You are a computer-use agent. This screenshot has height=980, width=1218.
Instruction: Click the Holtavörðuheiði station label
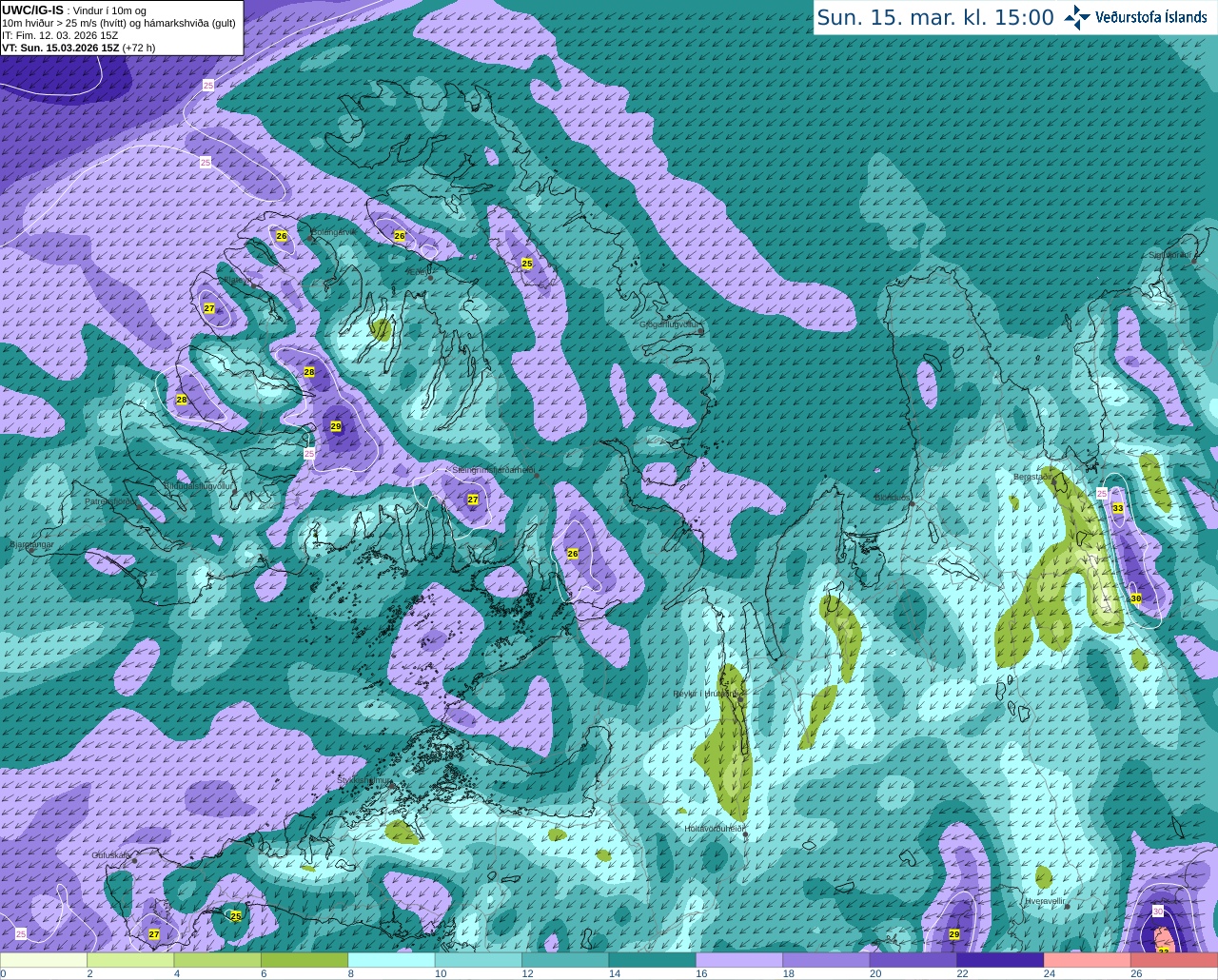[x=715, y=828]
